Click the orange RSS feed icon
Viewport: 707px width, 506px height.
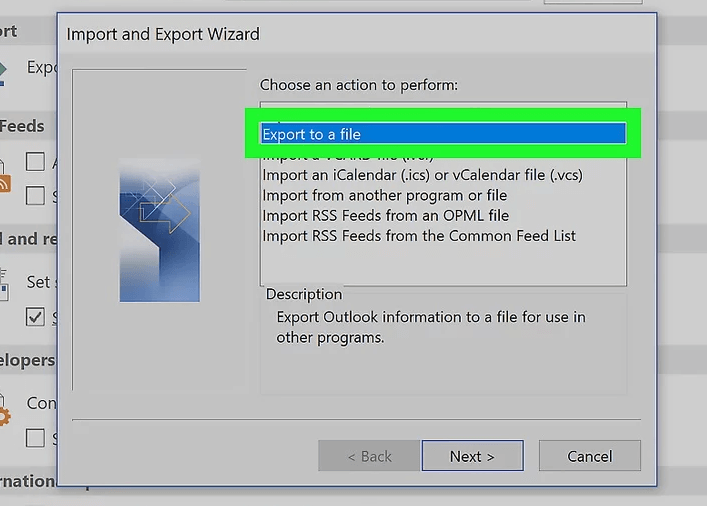coord(4,182)
